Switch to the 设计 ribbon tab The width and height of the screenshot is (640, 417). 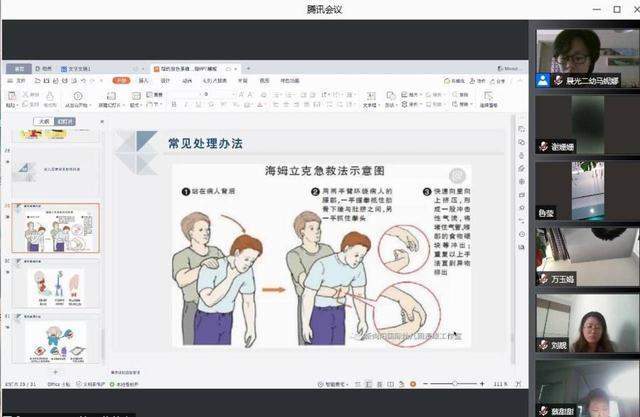(x=165, y=80)
